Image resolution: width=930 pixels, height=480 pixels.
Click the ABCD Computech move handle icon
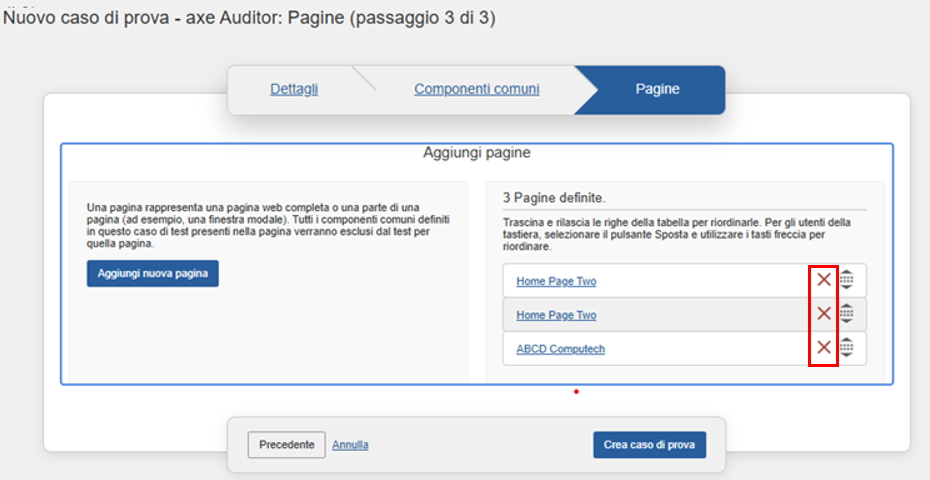846,348
